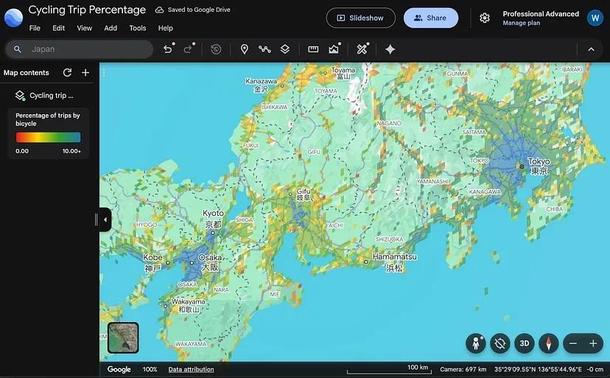610x378 pixels.
Task: Open the Gemini sparkle assistant
Action: (x=390, y=49)
